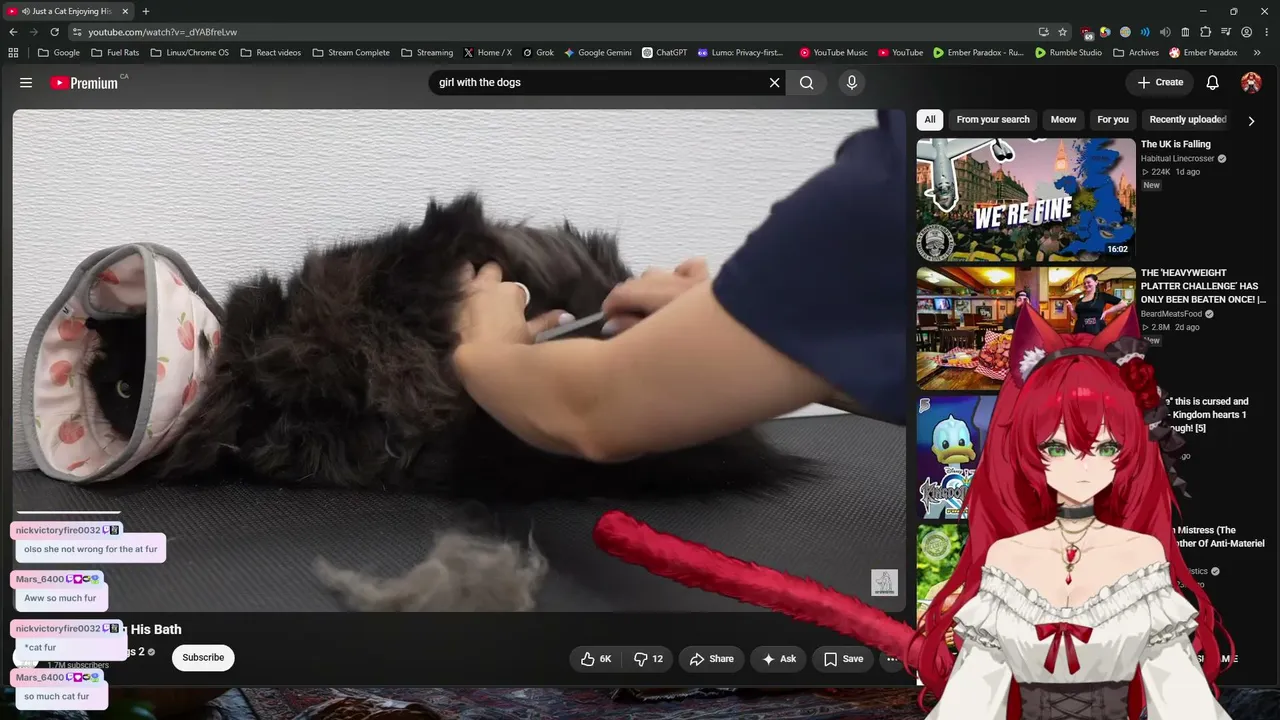
Task: Open the Archives bookmarks folder
Action: [1136, 53]
